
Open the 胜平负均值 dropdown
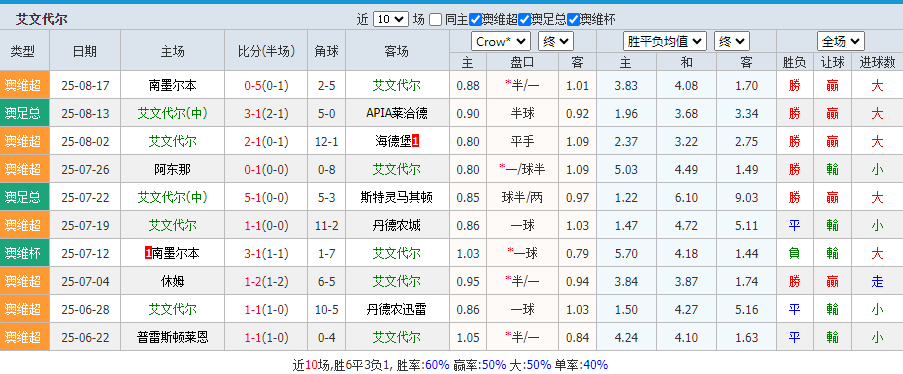(x=665, y=41)
